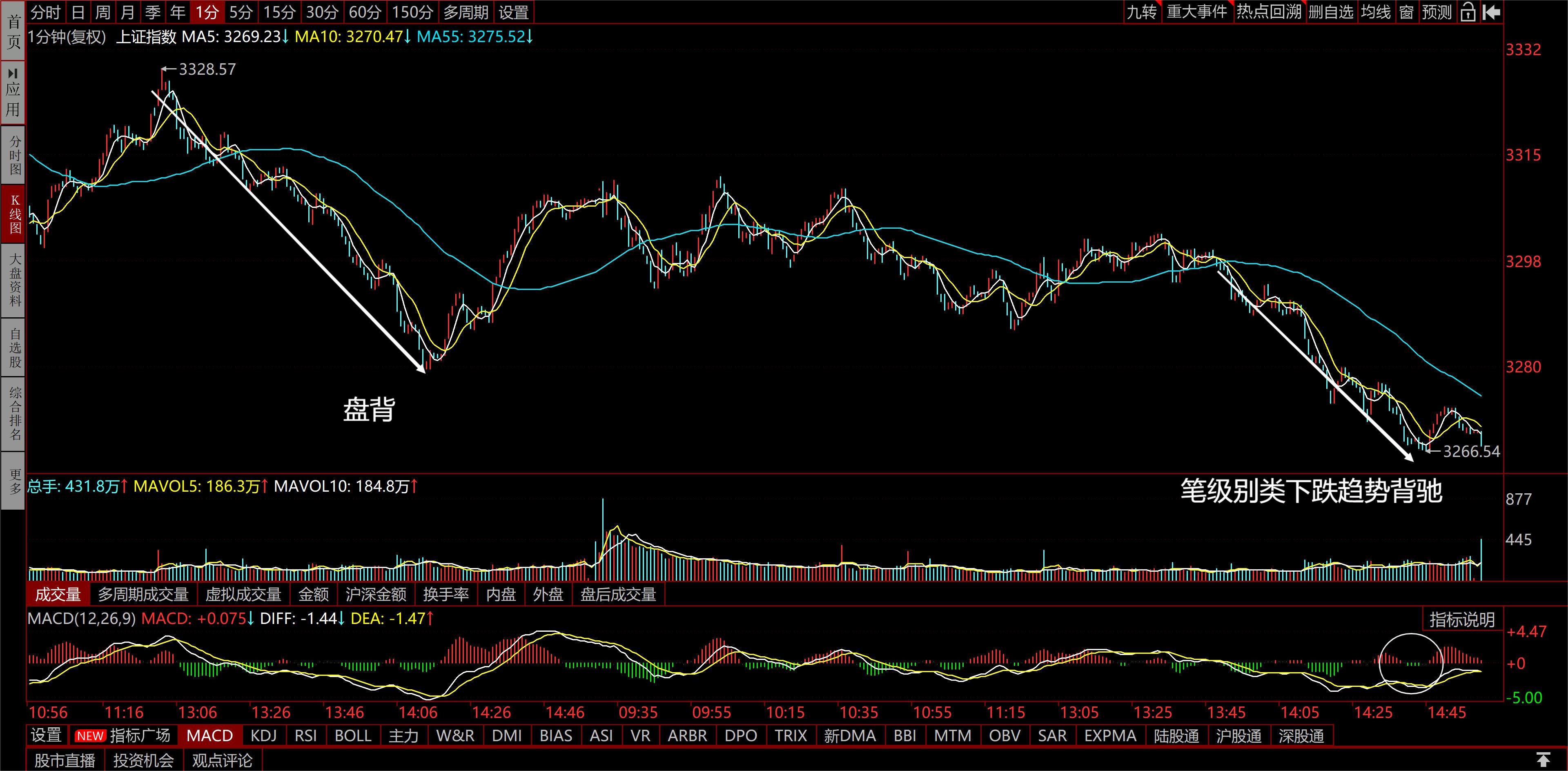Open 观点评论 at the bottom
Viewport: 1568px width, 771px height.
coord(222,761)
